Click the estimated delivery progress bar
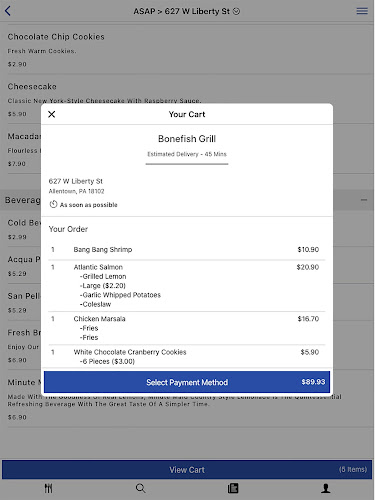Screen dimensions: 375x500 click(187, 164)
